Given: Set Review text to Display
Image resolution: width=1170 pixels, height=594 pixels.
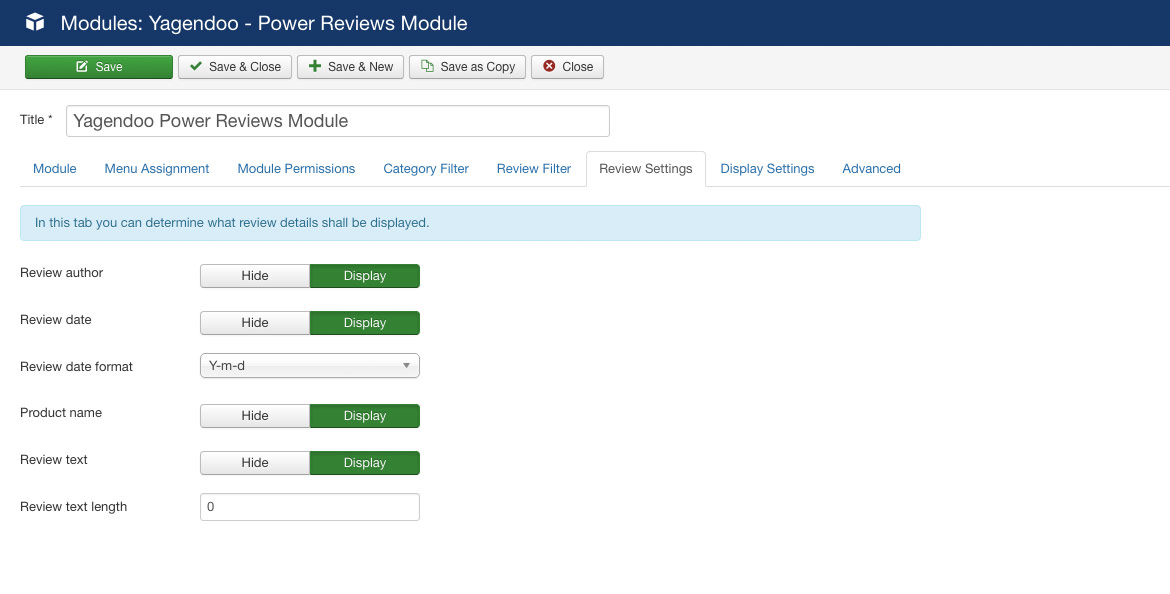Looking at the screenshot, I should 365,463.
